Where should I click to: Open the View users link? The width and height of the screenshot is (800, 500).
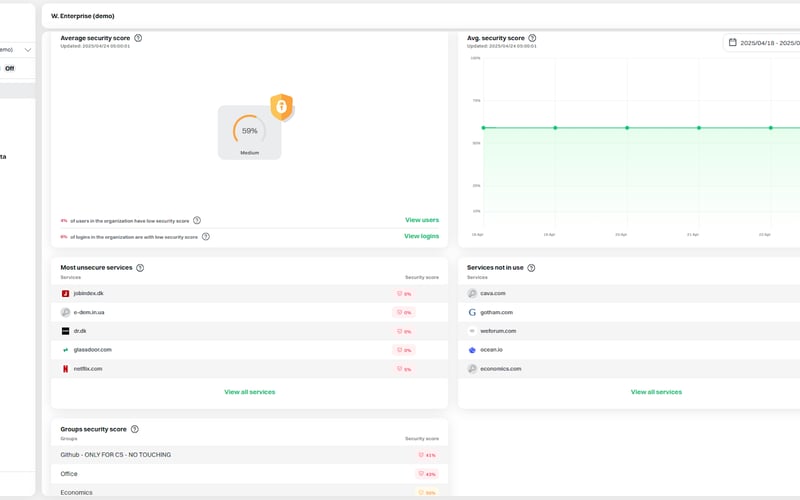tap(422, 220)
